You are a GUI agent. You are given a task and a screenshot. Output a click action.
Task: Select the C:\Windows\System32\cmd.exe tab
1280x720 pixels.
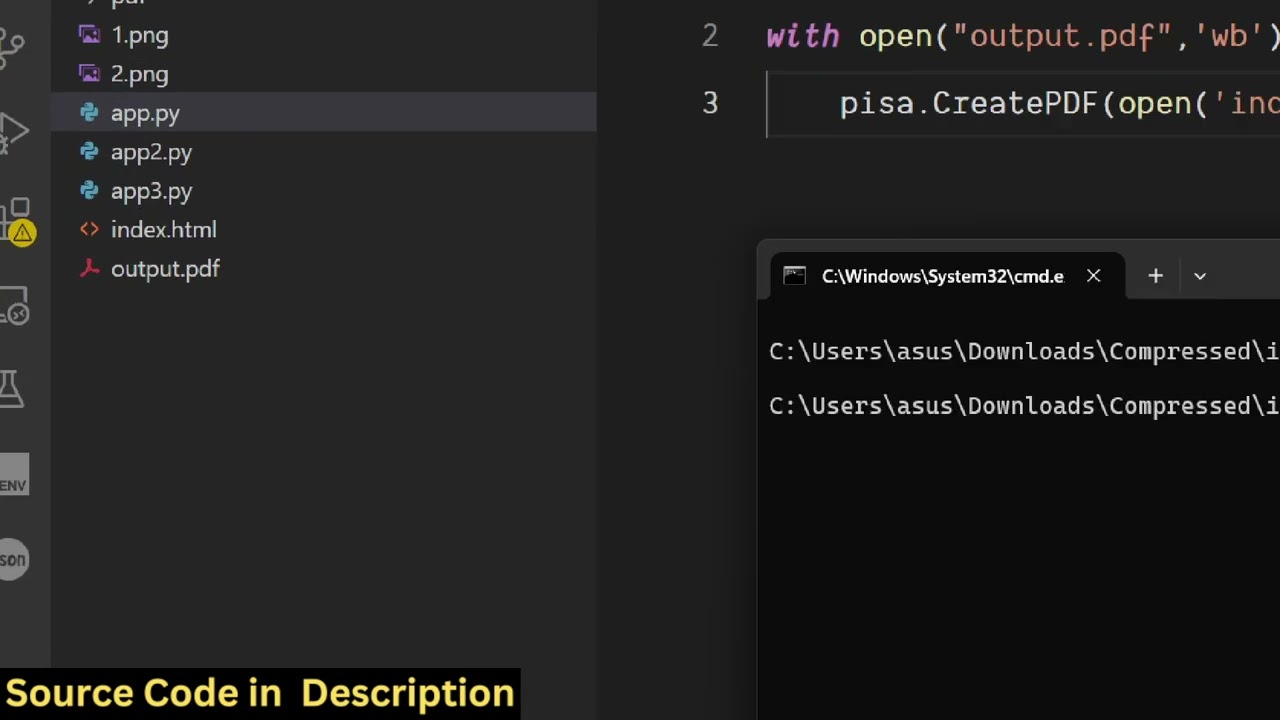coord(942,276)
